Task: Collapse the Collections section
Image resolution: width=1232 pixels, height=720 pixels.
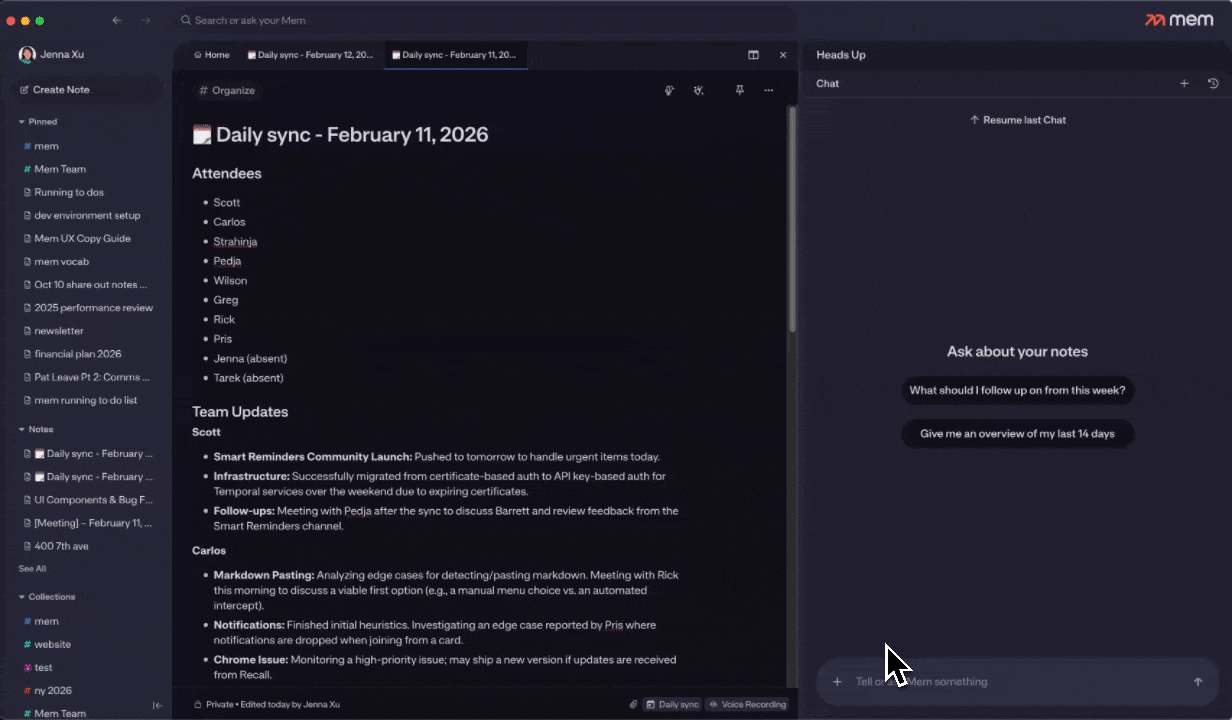Action: point(46,597)
